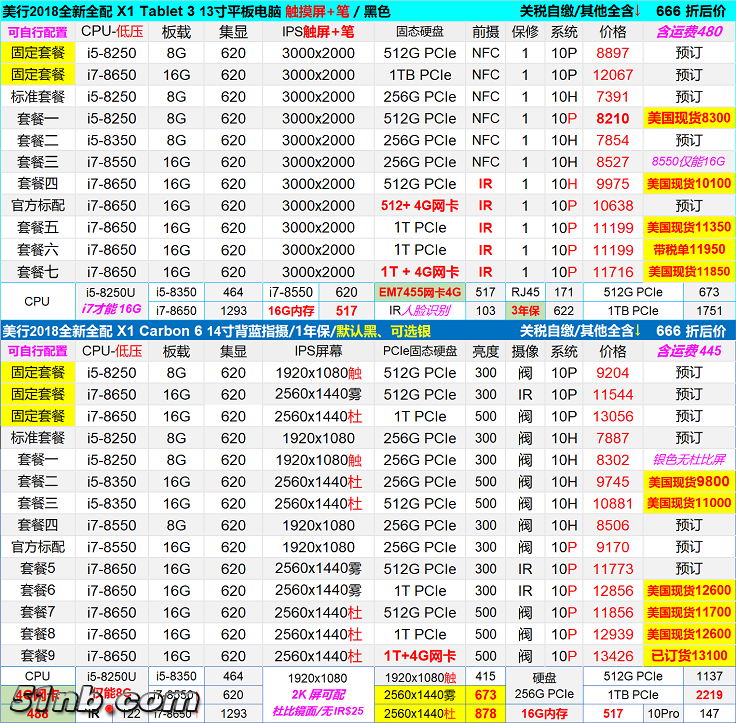Image resolution: width=736 pixels, height=723 pixels.
Task: Click the 512+ 4G网卡 storage cell
Action: point(420,206)
